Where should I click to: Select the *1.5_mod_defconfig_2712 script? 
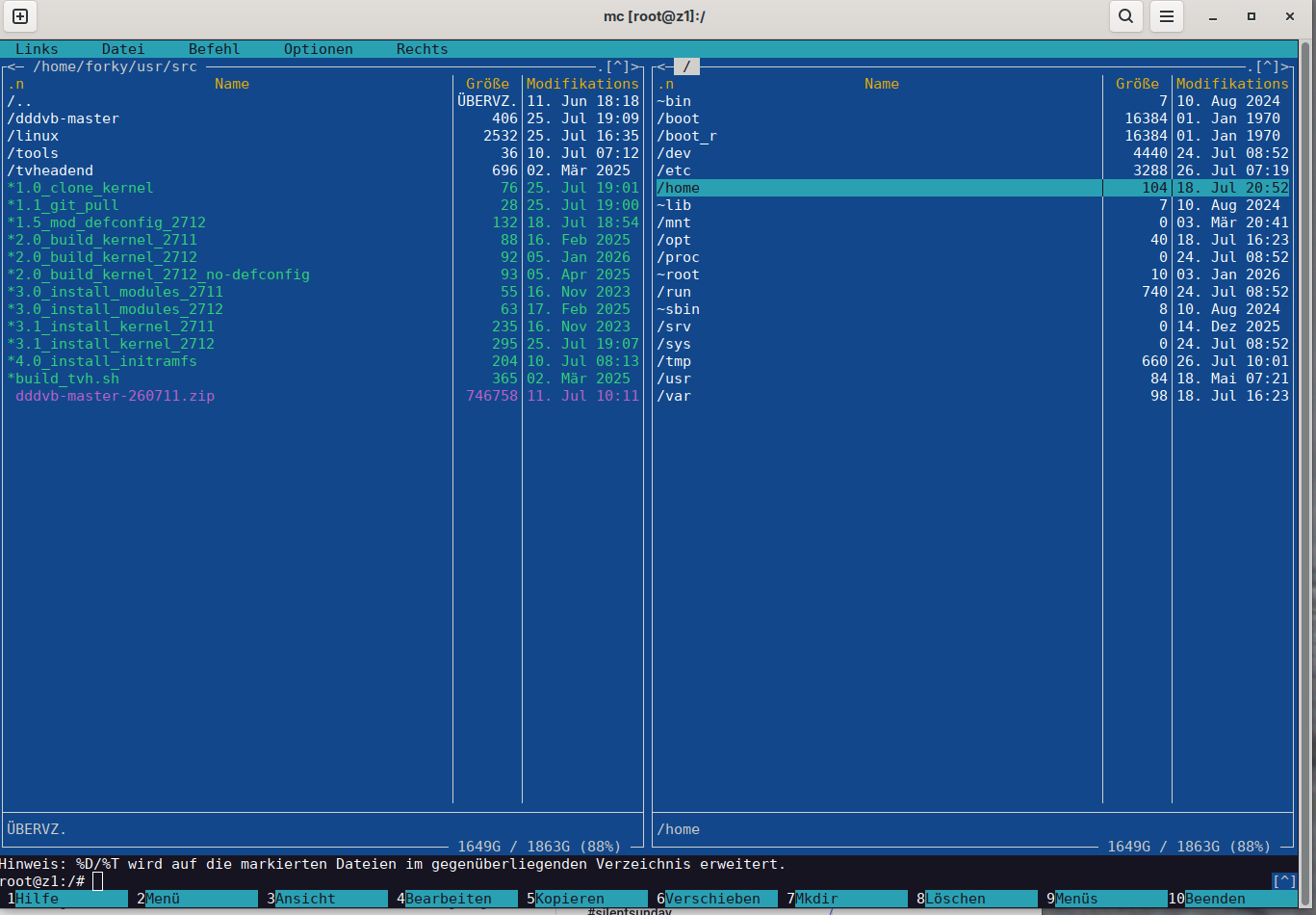click(323, 222)
